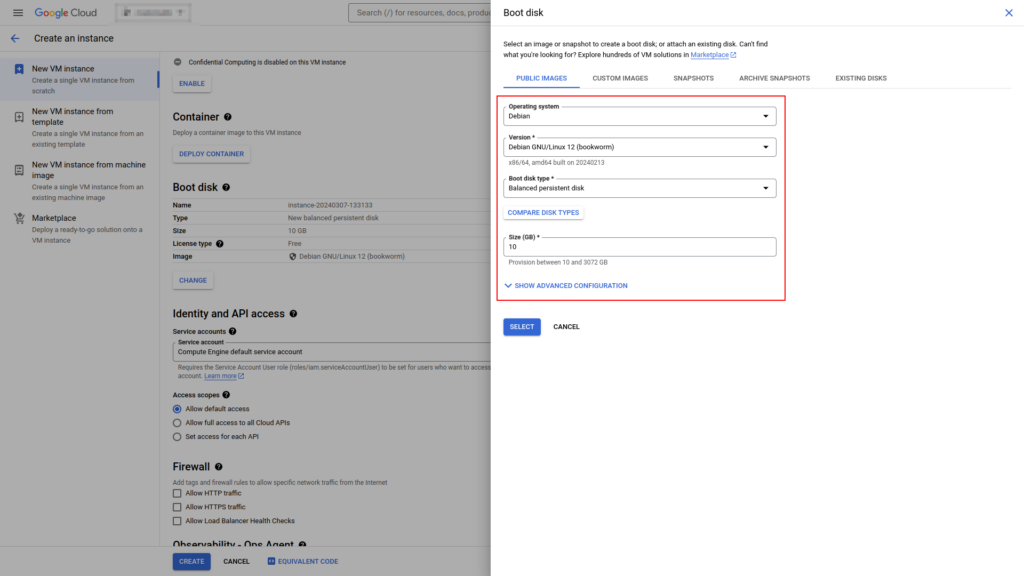This screenshot has width=1024, height=576.
Task: Click the help icon next to Container
Action: pyautogui.click(x=228, y=117)
